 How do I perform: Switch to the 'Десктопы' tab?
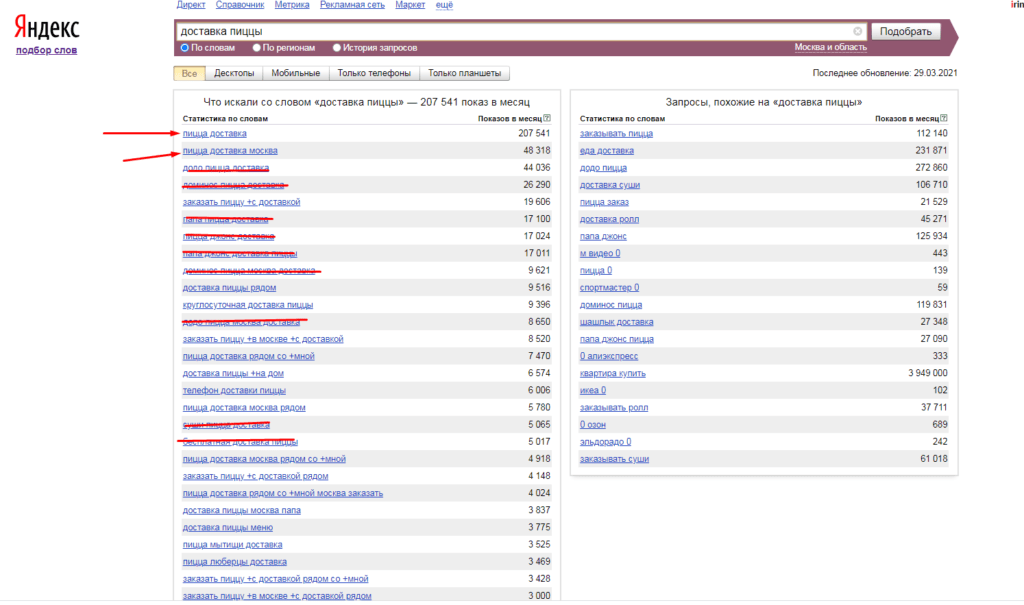pyautogui.click(x=236, y=73)
